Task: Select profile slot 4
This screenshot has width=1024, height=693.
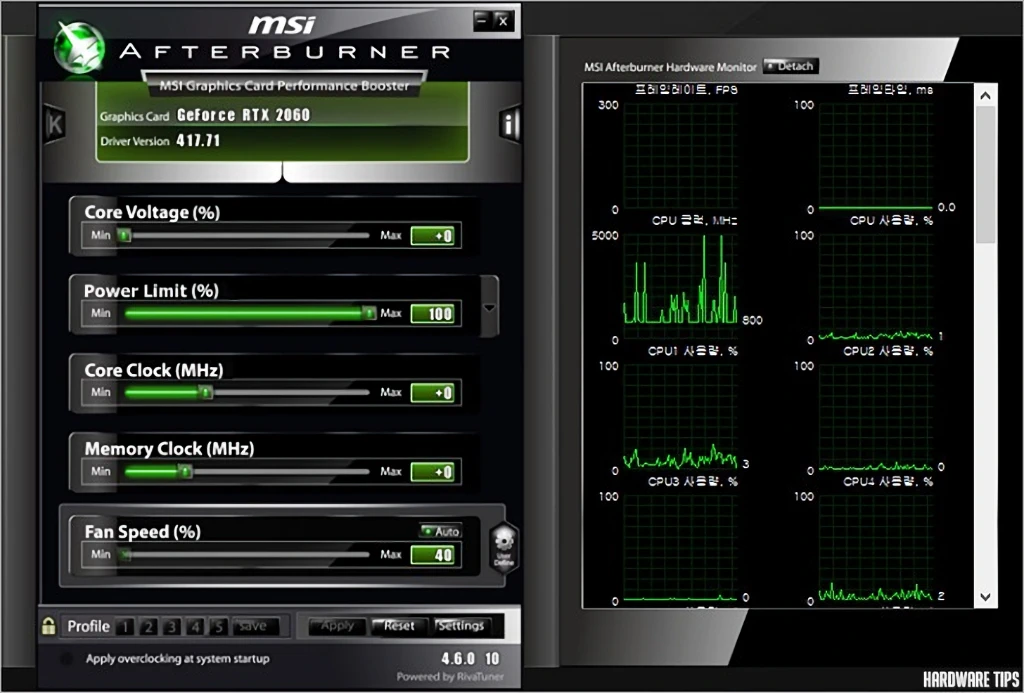Action: pos(195,627)
